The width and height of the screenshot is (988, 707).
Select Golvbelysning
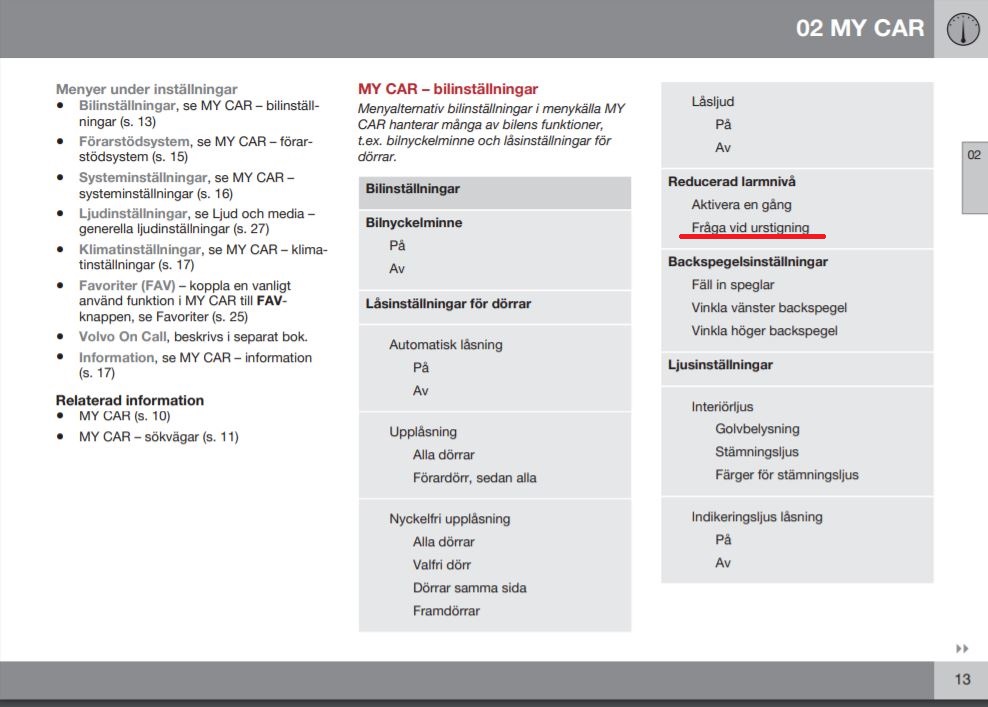757,429
